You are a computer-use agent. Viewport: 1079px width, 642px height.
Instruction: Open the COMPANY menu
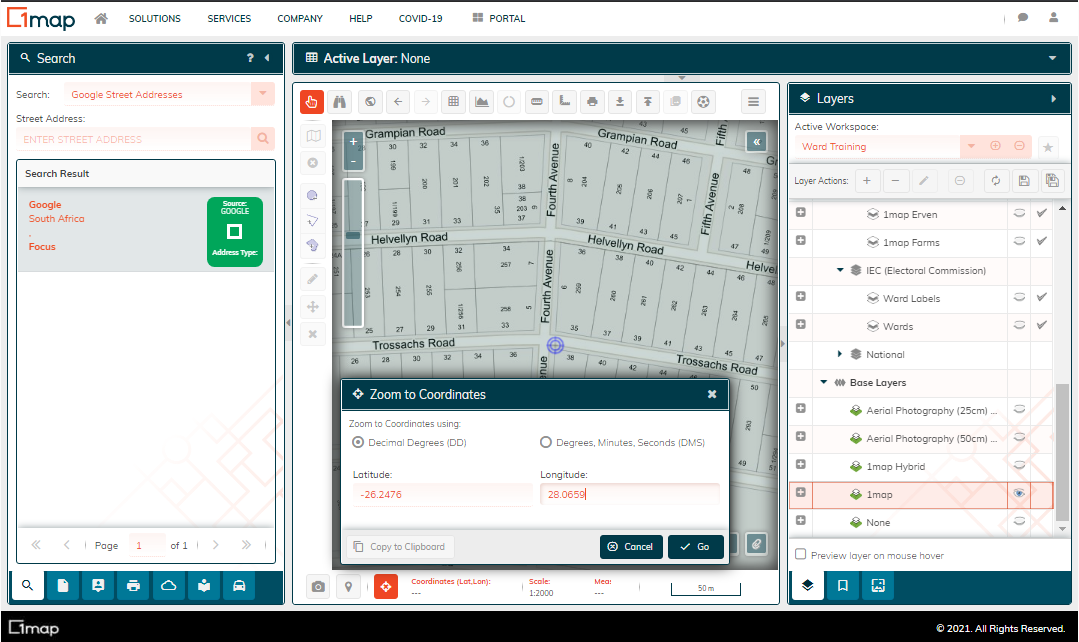click(x=300, y=19)
